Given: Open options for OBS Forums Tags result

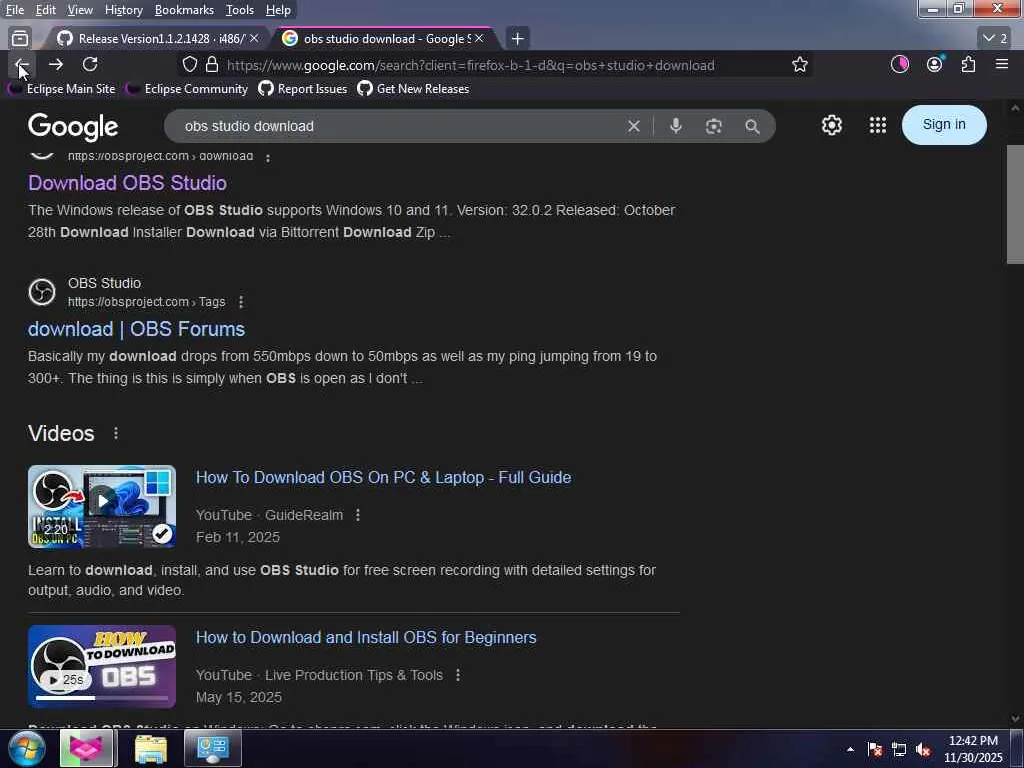Looking at the screenshot, I should pos(241,302).
